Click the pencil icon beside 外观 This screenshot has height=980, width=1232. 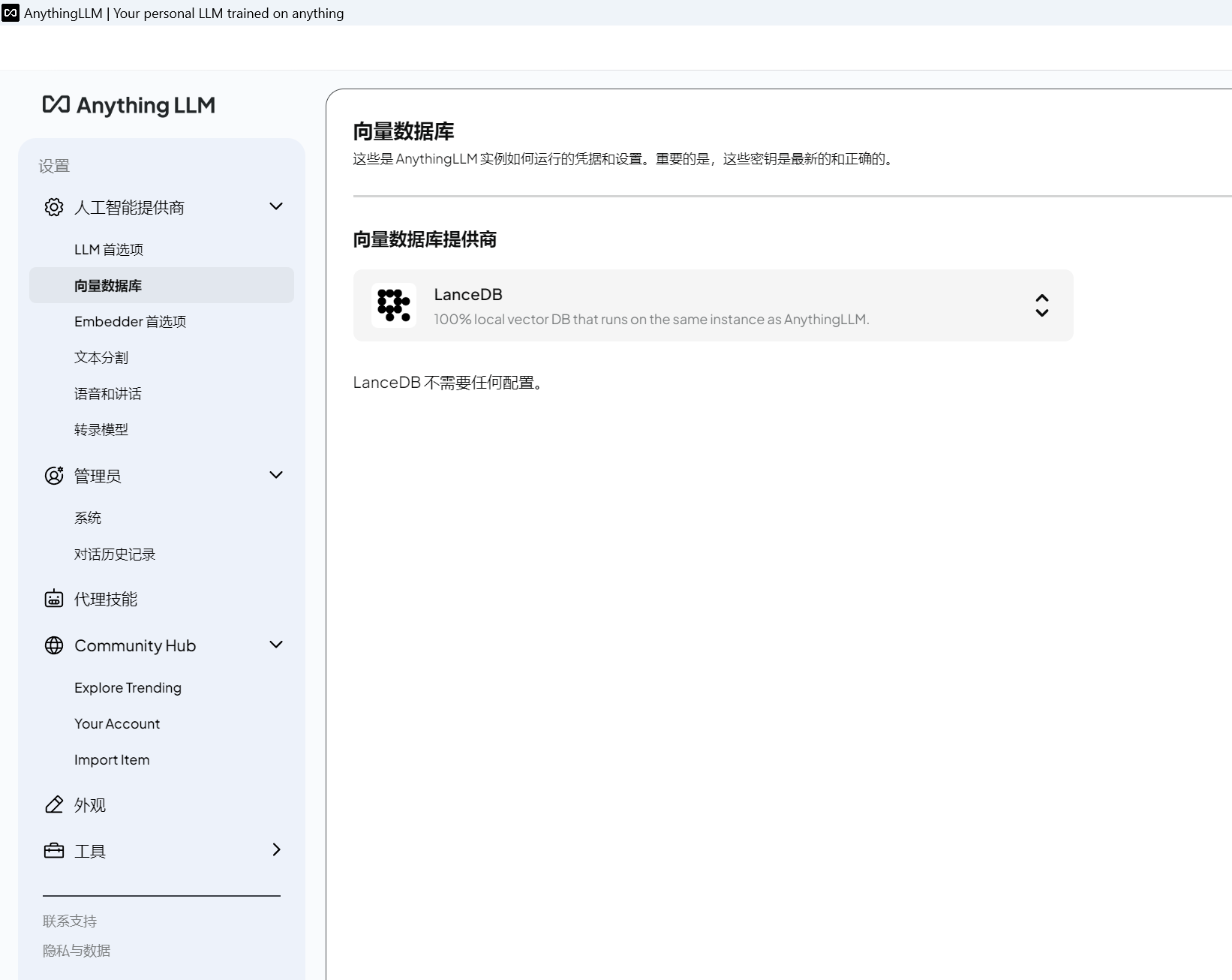pyautogui.click(x=54, y=804)
